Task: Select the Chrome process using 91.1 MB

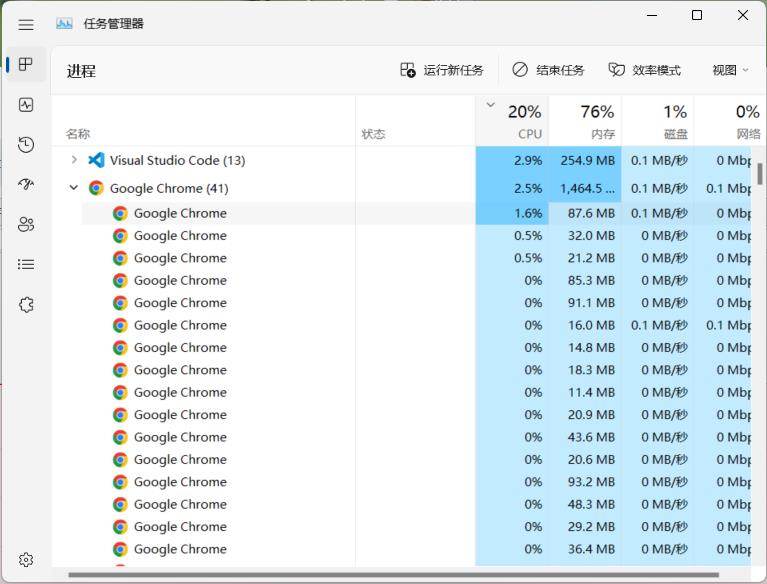Action: pos(416,303)
